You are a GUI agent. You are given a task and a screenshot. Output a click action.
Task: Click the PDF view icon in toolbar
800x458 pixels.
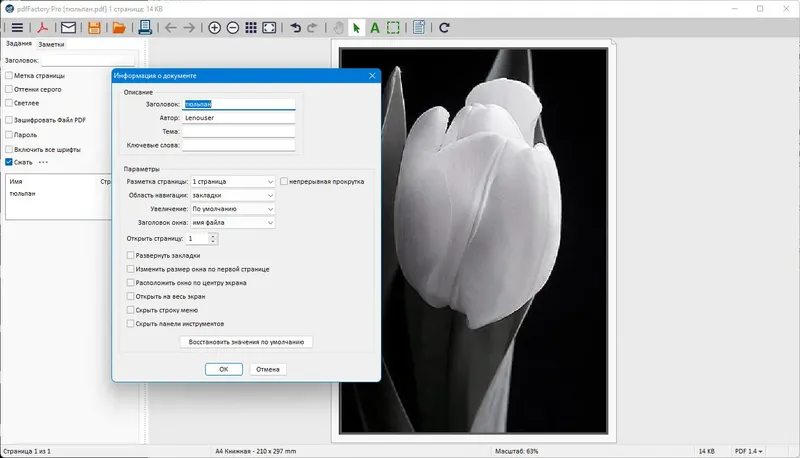[x=43, y=28]
